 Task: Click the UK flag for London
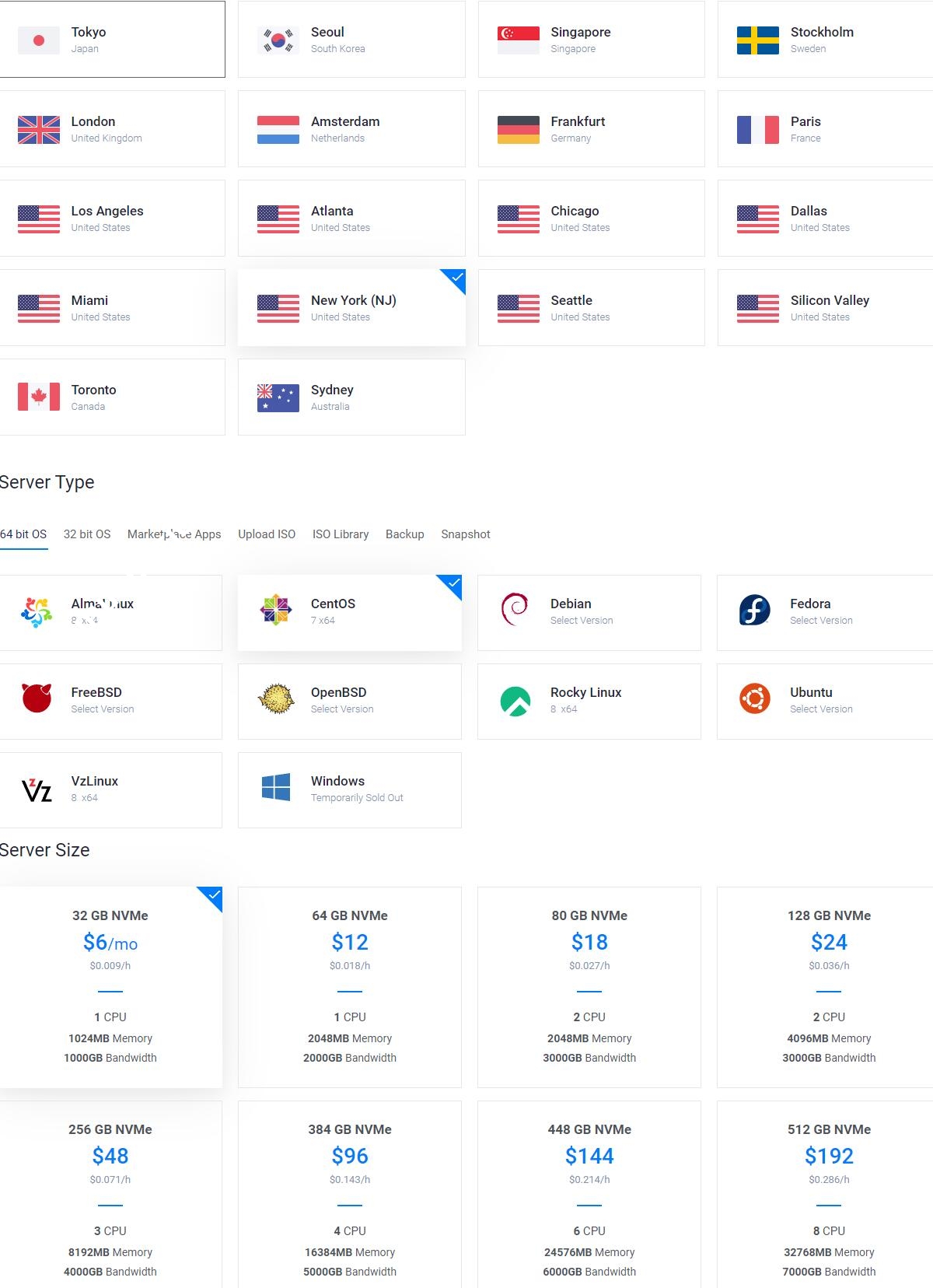pyautogui.click(x=39, y=130)
